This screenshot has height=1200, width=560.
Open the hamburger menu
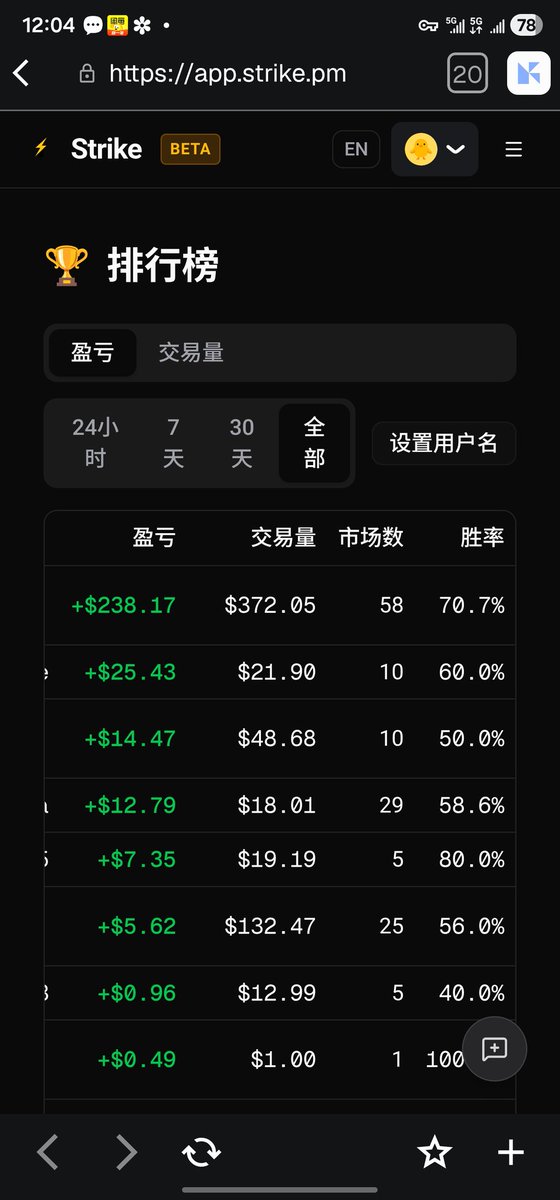click(x=514, y=149)
